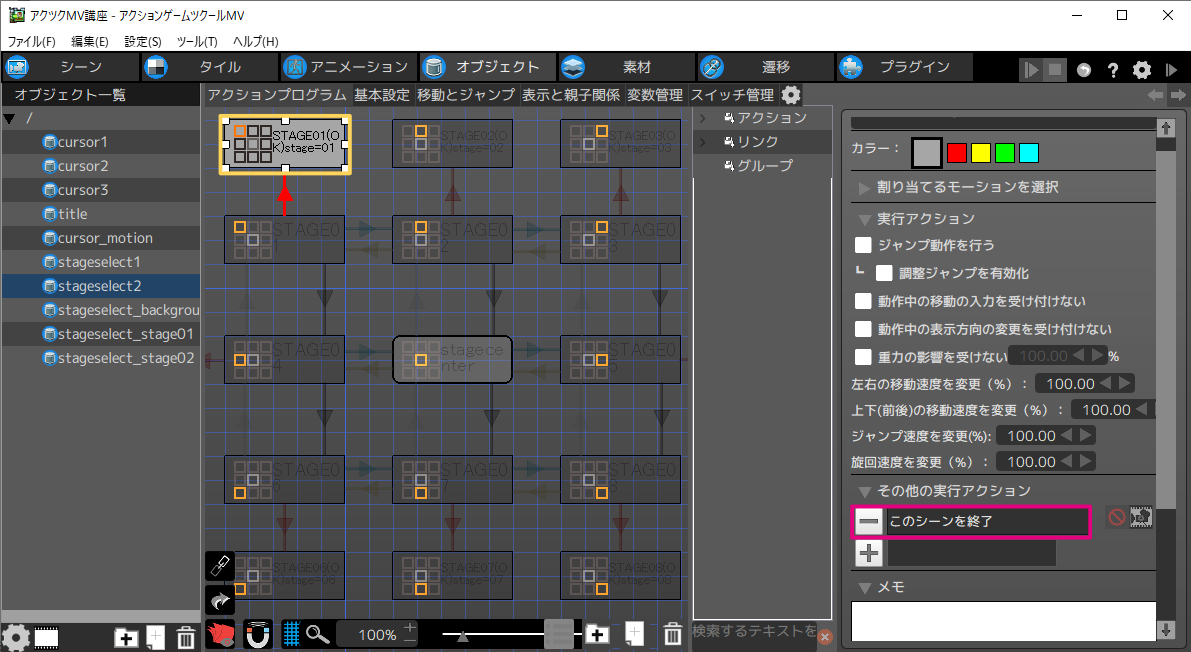Toggle the 重力の影響を受けない checkbox
The height and width of the screenshot is (652, 1191).
coord(863,357)
